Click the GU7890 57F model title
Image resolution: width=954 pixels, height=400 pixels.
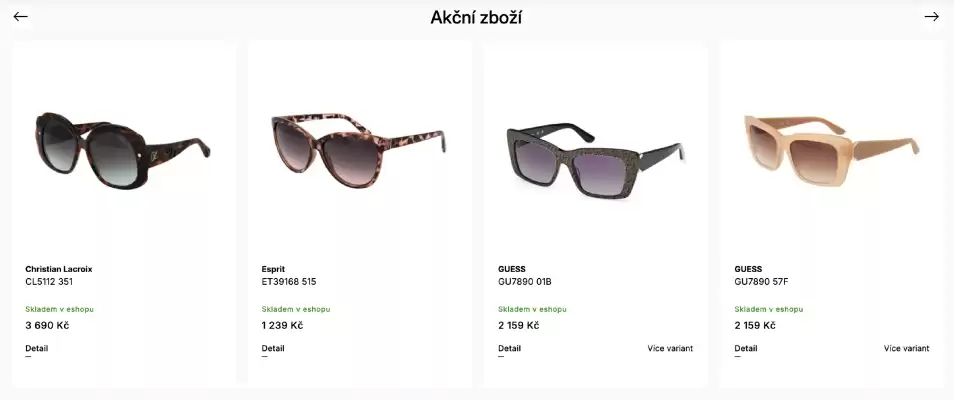coord(761,282)
